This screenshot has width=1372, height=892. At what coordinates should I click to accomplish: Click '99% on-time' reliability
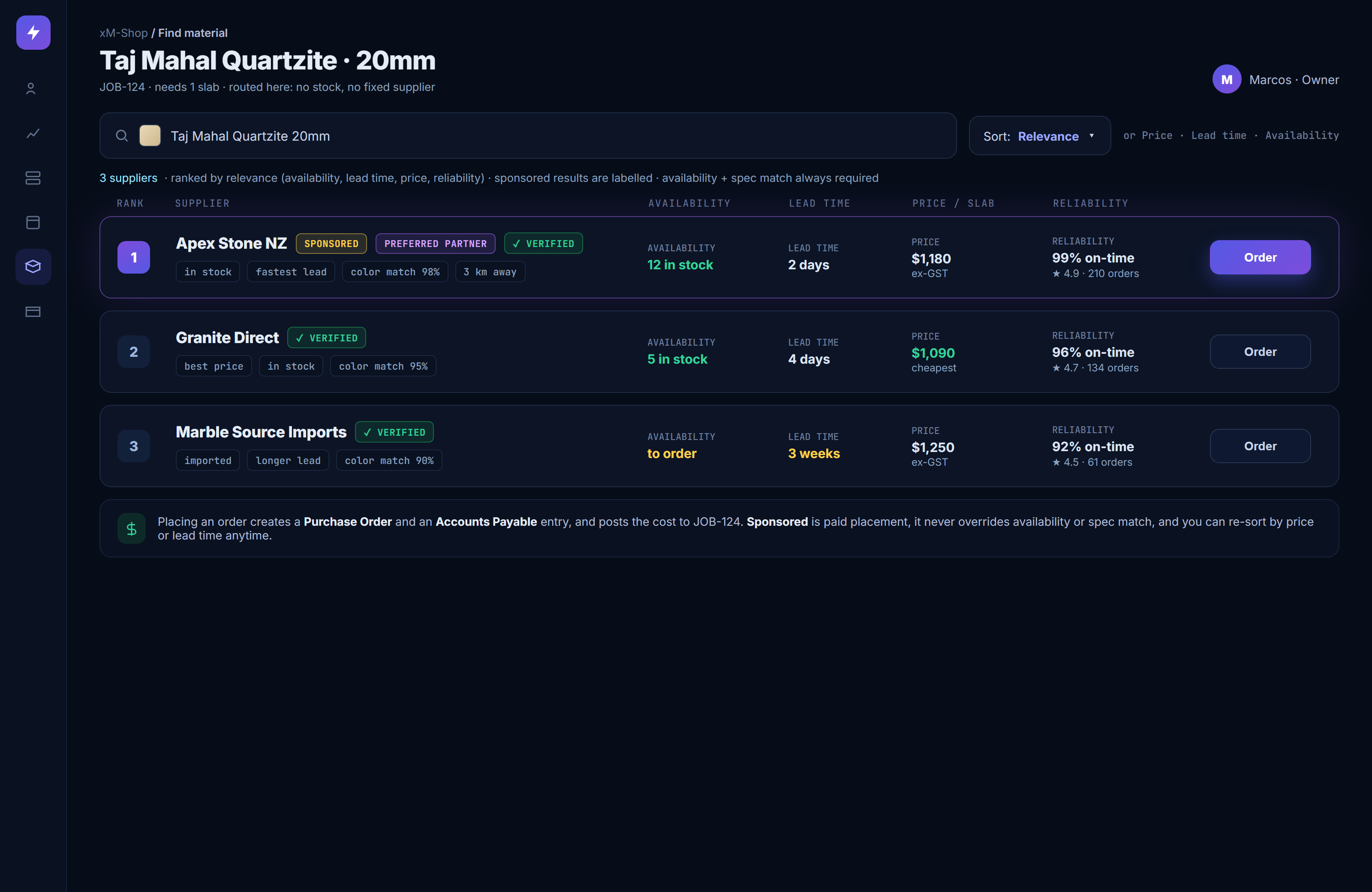(x=1093, y=258)
